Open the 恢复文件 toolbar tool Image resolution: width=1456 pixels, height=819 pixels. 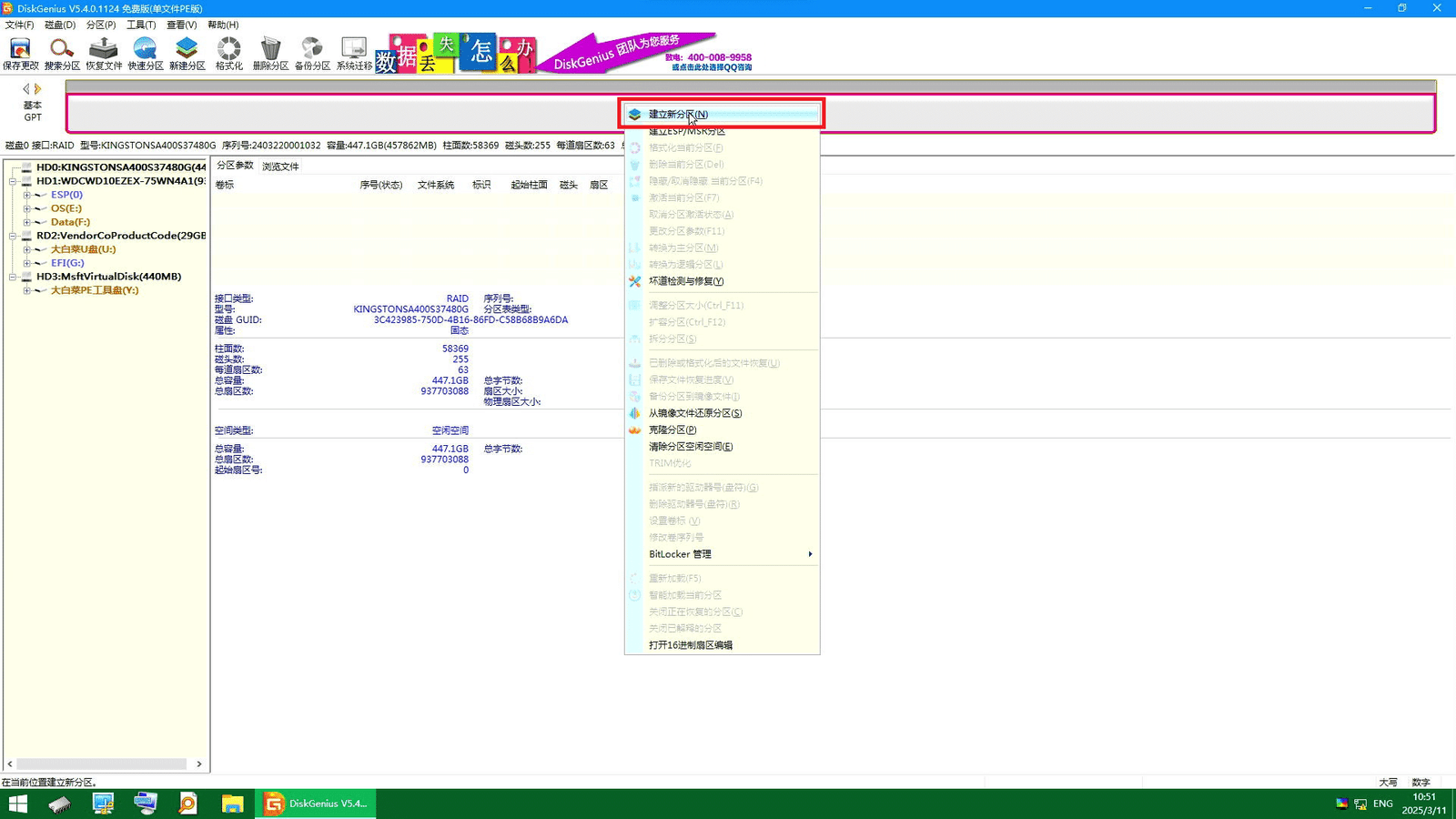tap(104, 54)
